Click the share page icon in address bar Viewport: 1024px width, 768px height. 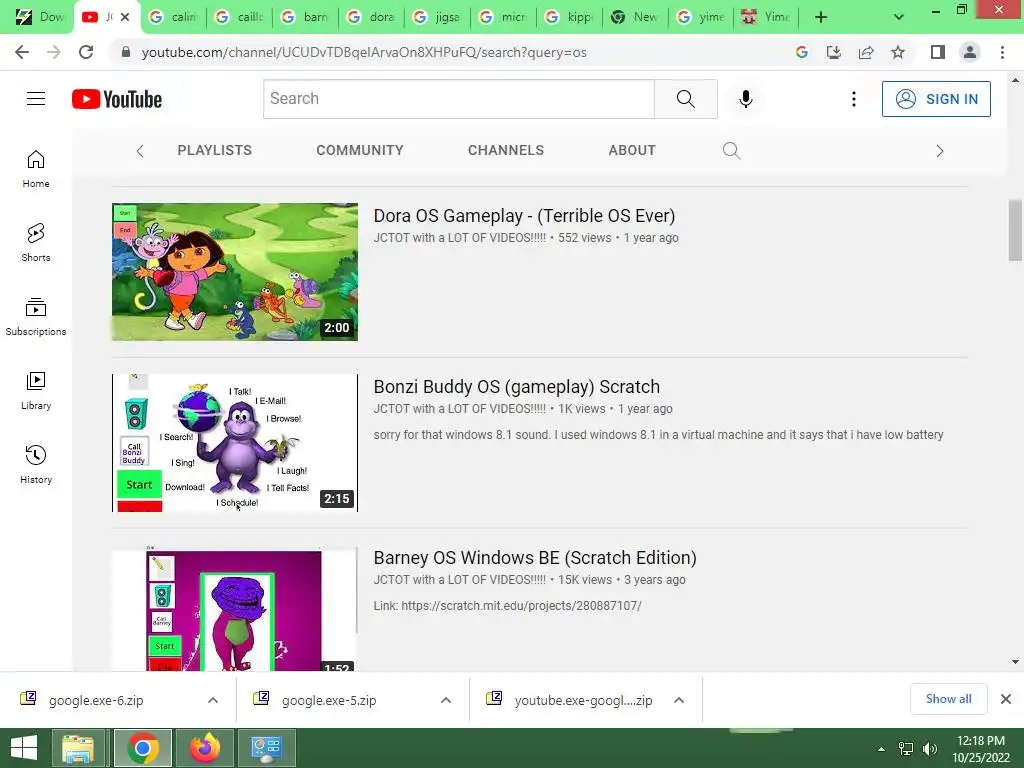click(866, 52)
